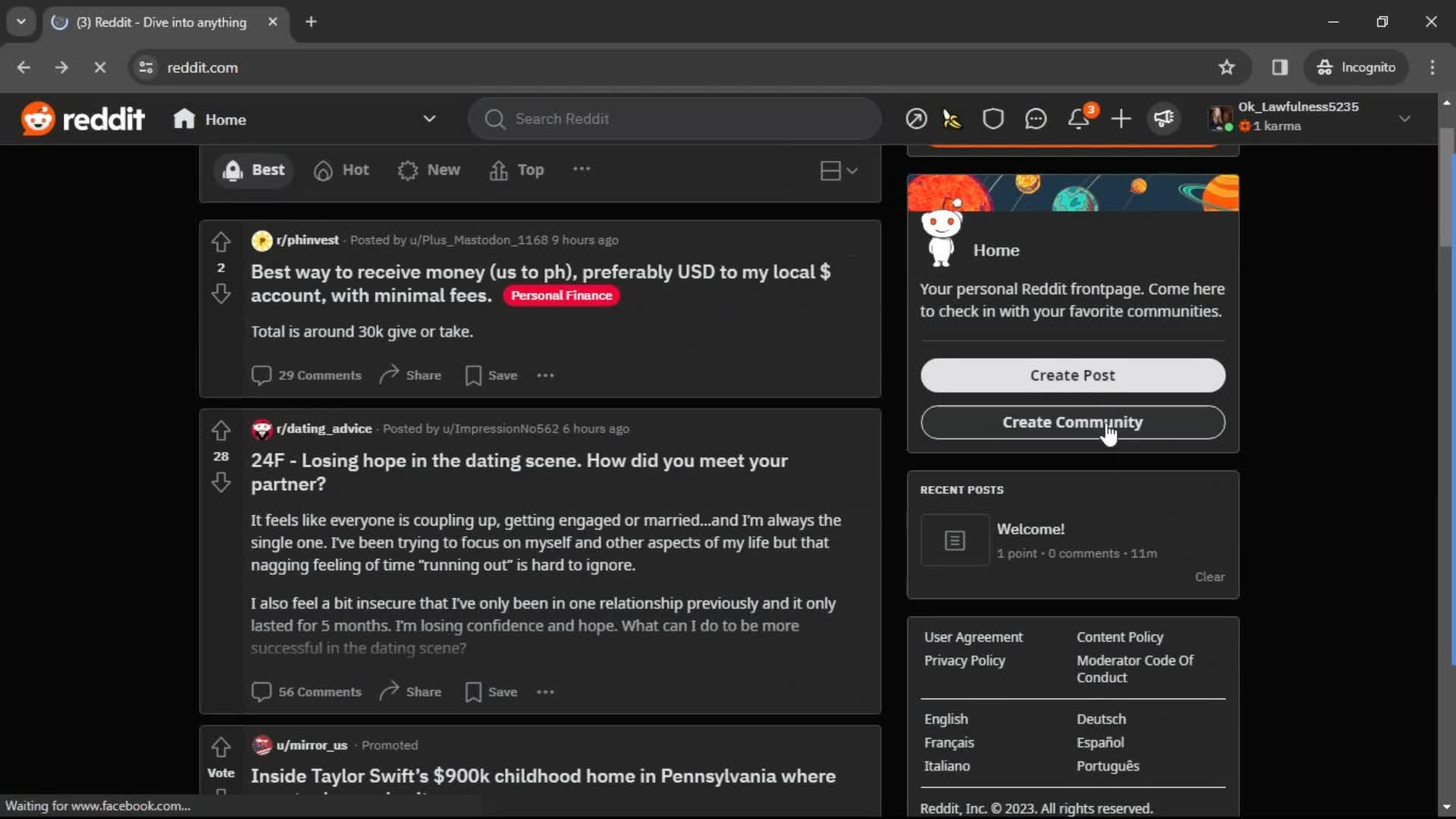Open the User Agreement link
This screenshot has width=1456, height=819.
click(973, 637)
